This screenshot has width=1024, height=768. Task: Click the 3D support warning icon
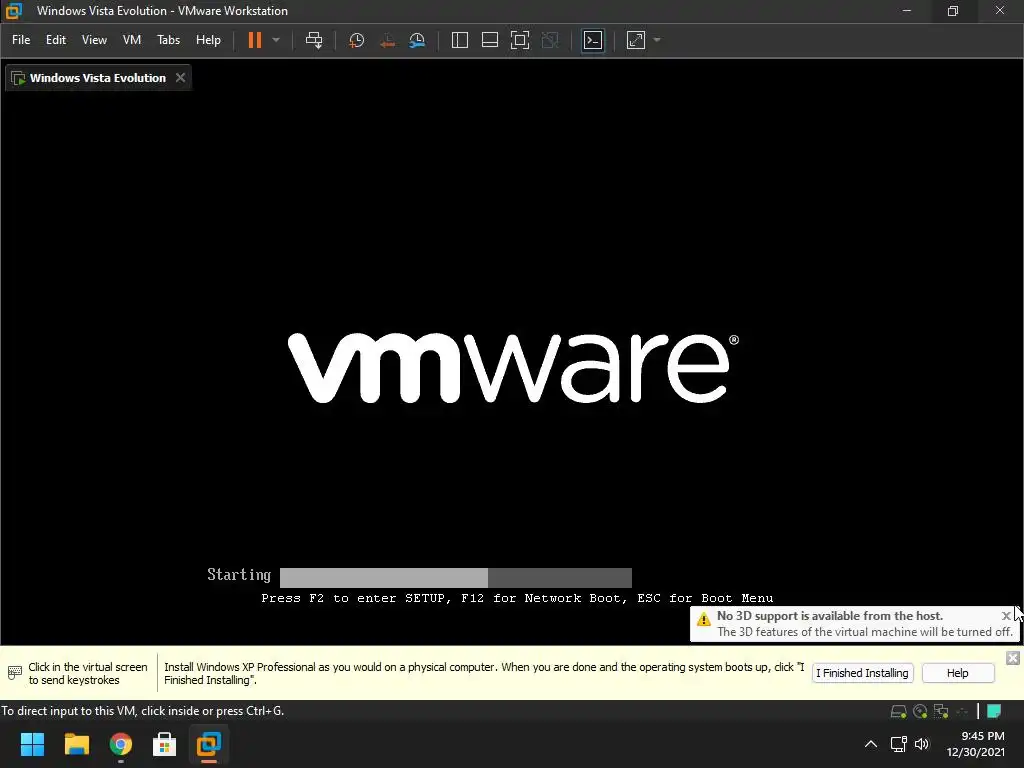[x=703, y=618]
